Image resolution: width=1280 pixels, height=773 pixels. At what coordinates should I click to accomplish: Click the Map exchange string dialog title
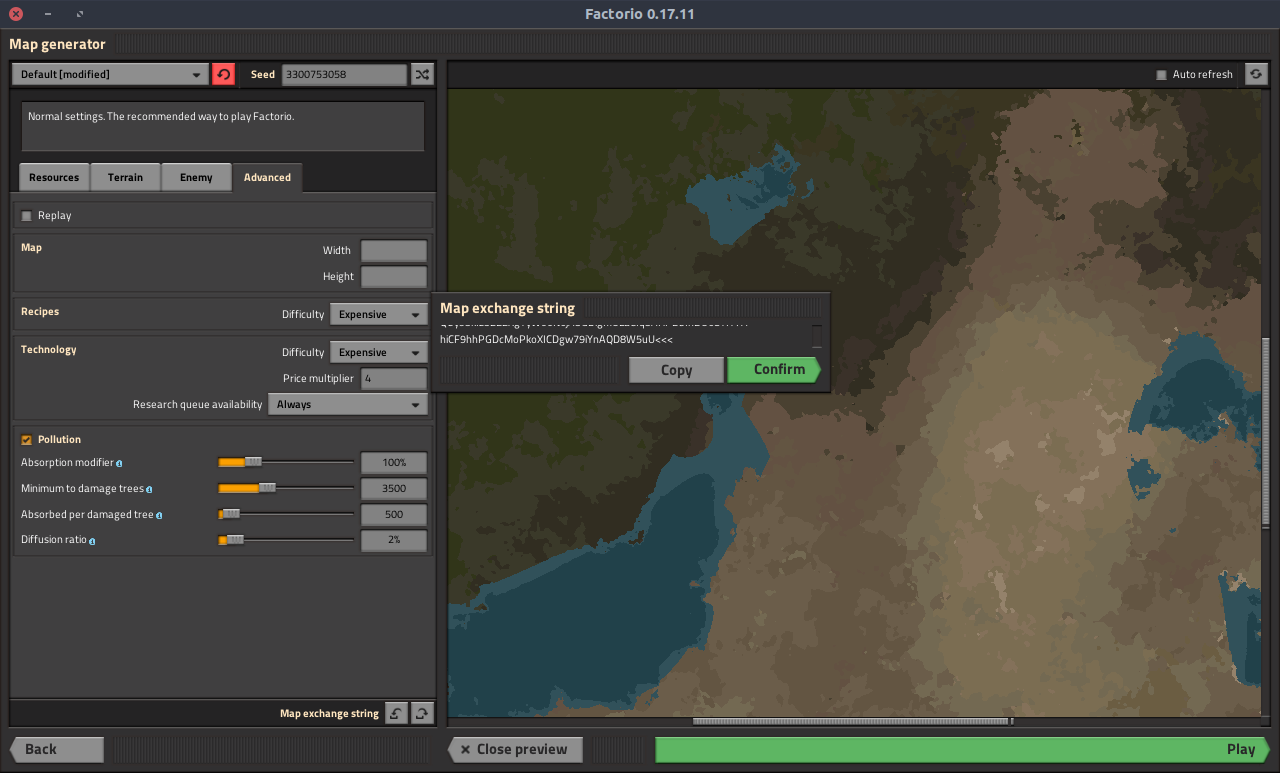click(x=507, y=308)
